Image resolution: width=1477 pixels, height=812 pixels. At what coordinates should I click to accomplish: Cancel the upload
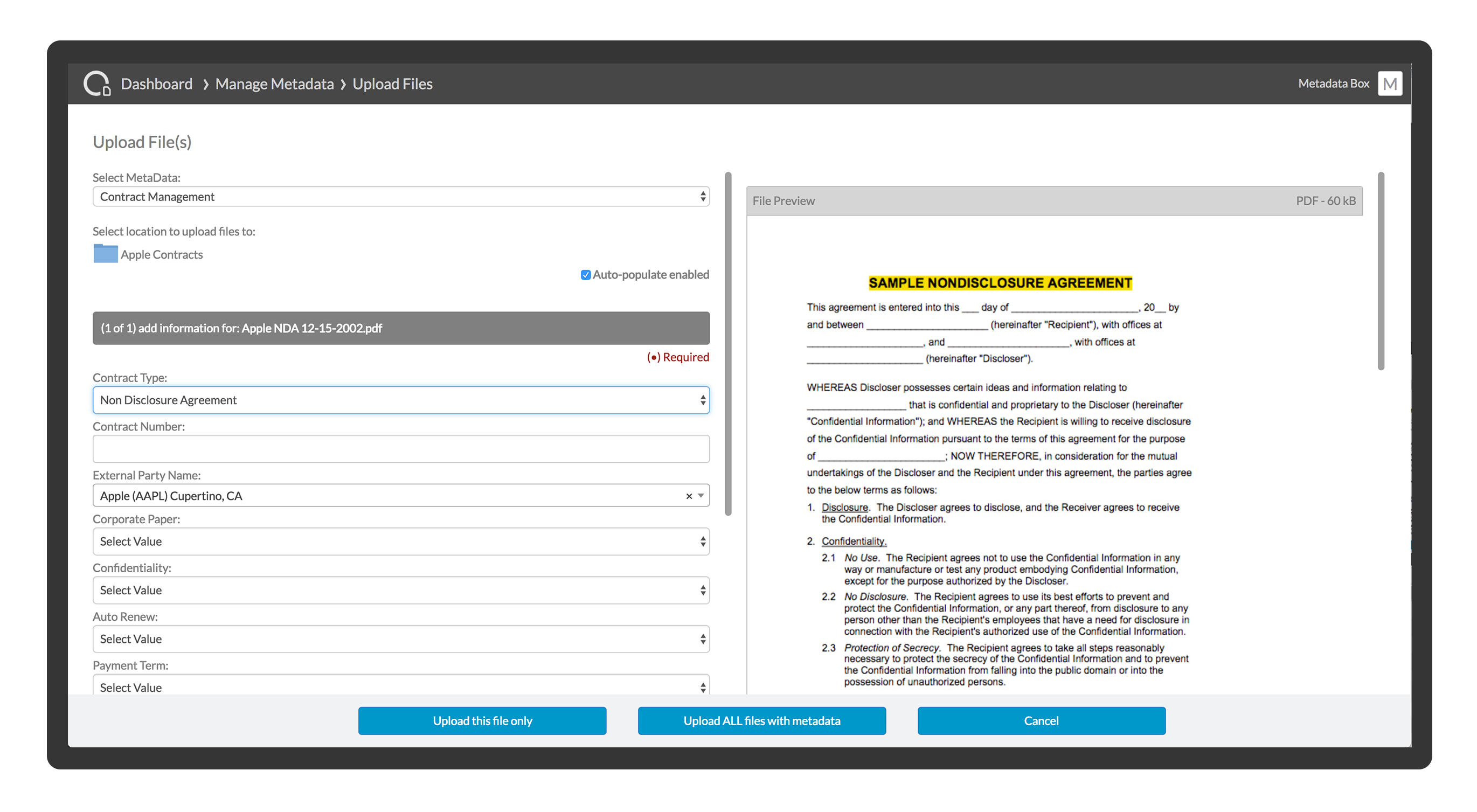click(x=1041, y=721)
